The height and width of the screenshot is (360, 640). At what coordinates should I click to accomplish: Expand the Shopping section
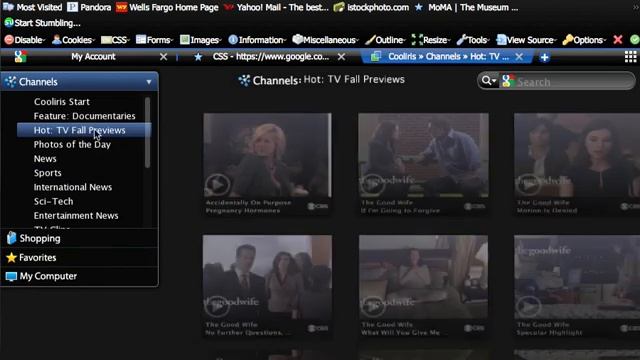79,238
